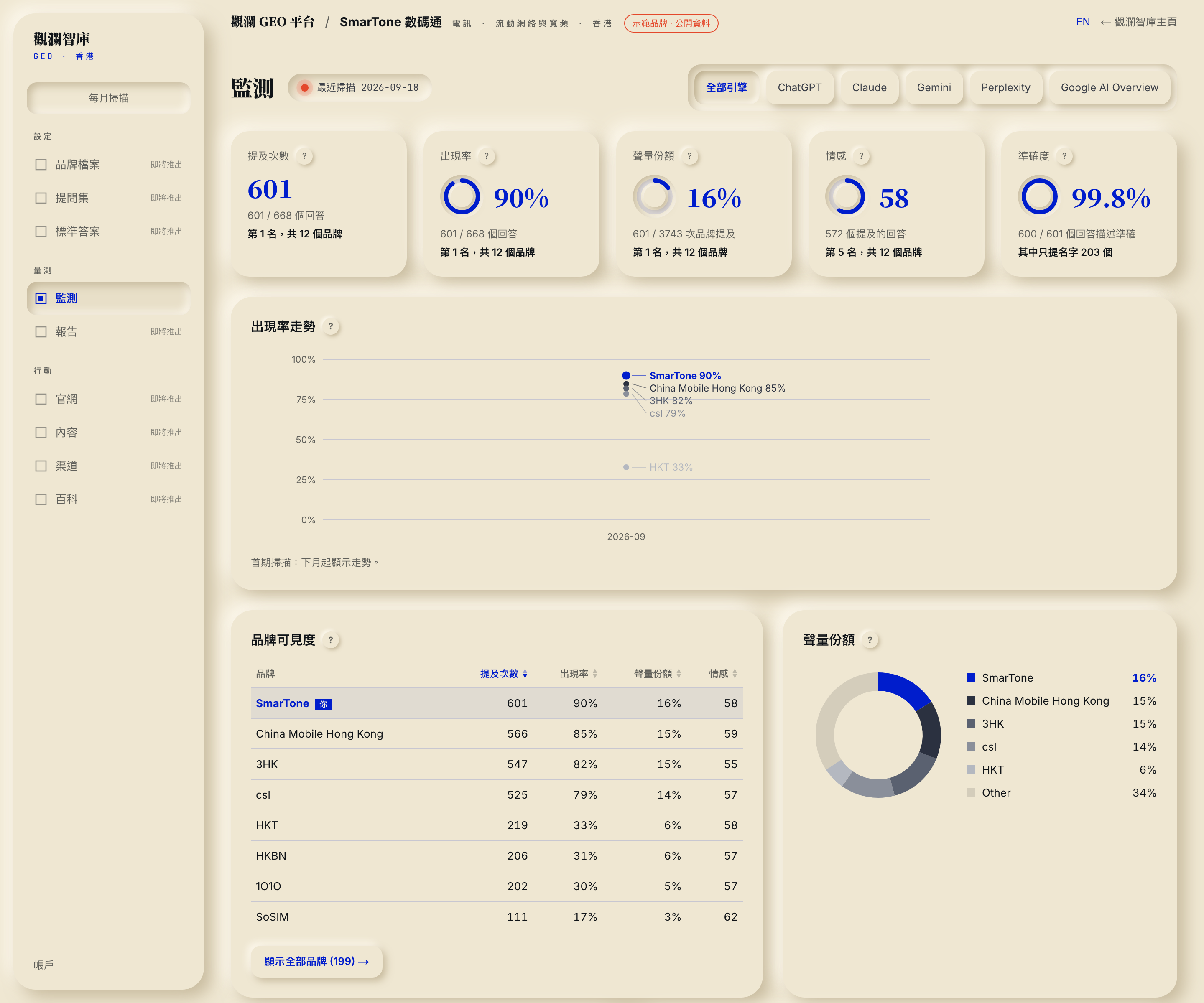Show help for 出現率走勢 chart
The height and width of the screenshot is (1003, 1204).
coord(331,327)
